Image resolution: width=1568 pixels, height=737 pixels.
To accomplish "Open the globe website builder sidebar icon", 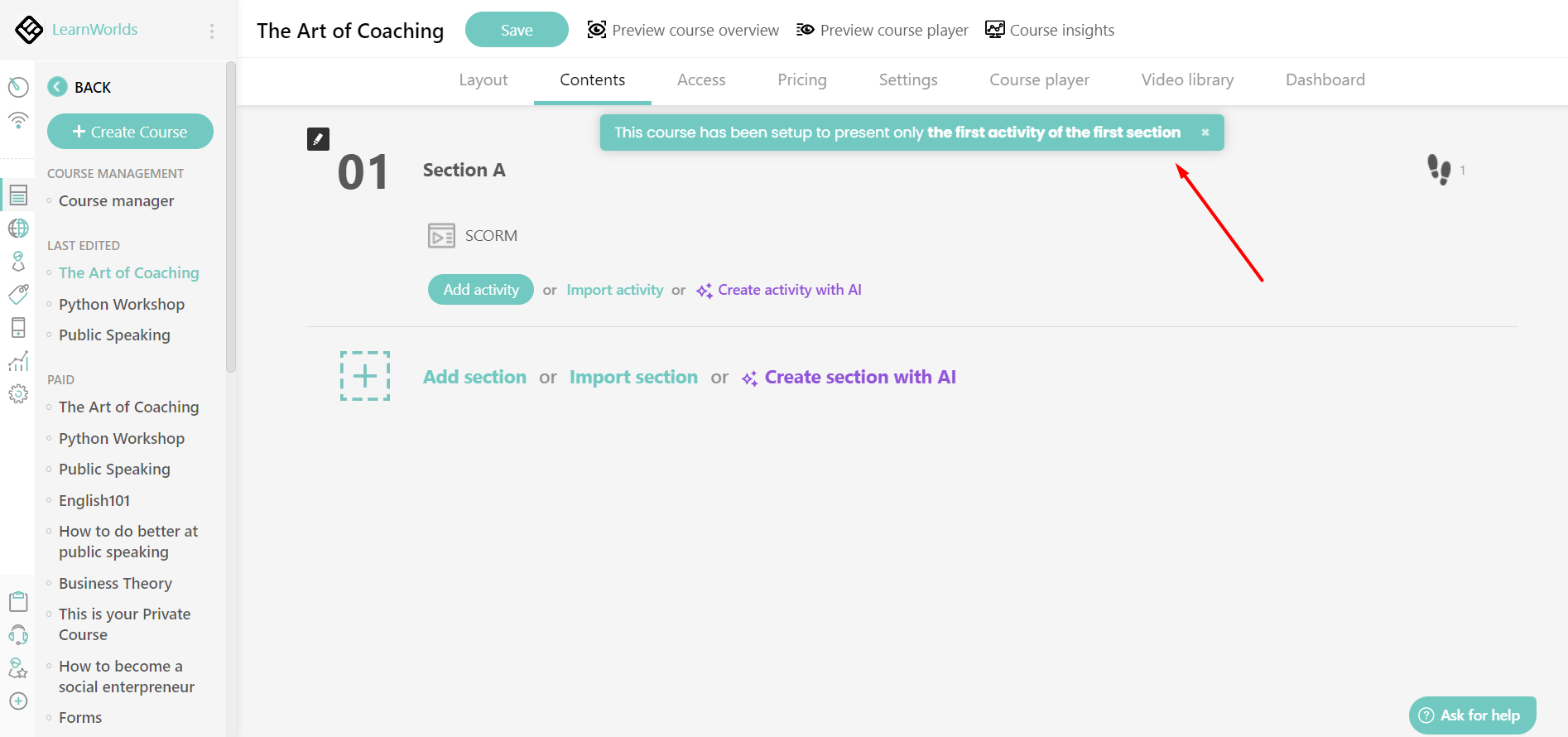I will 18,228.
